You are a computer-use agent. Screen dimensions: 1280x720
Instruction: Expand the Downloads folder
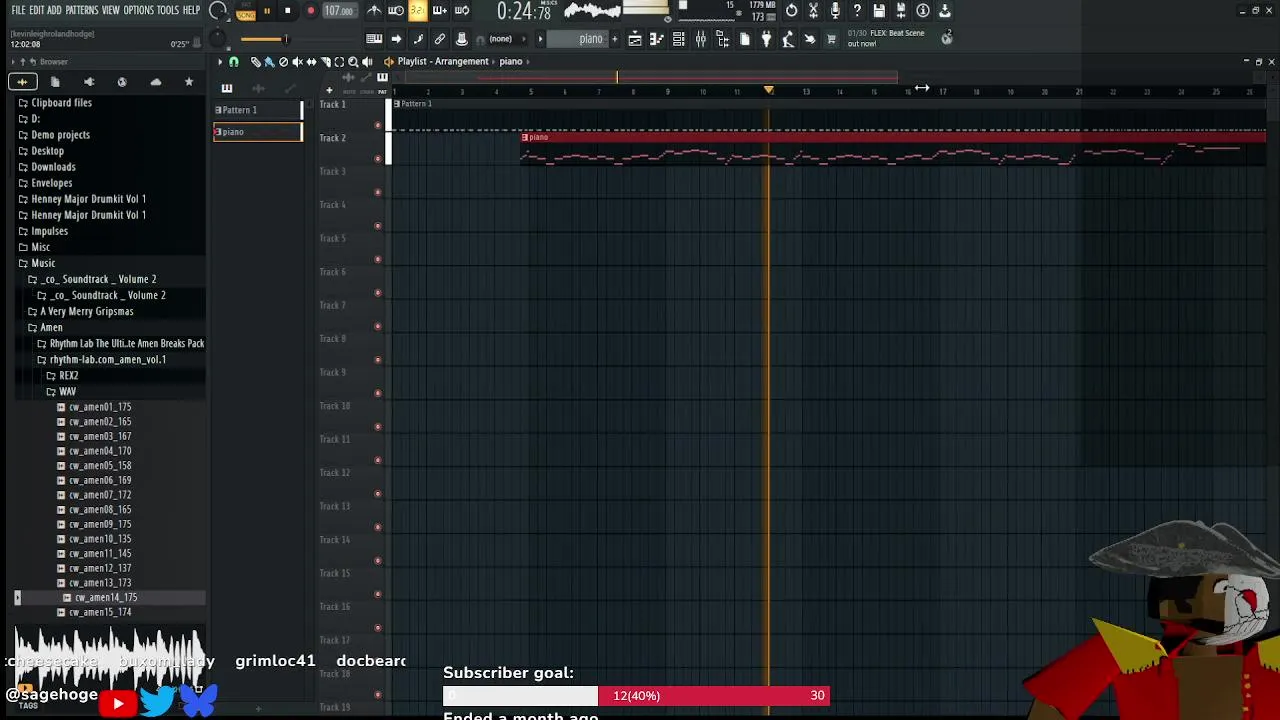[53, 167]
